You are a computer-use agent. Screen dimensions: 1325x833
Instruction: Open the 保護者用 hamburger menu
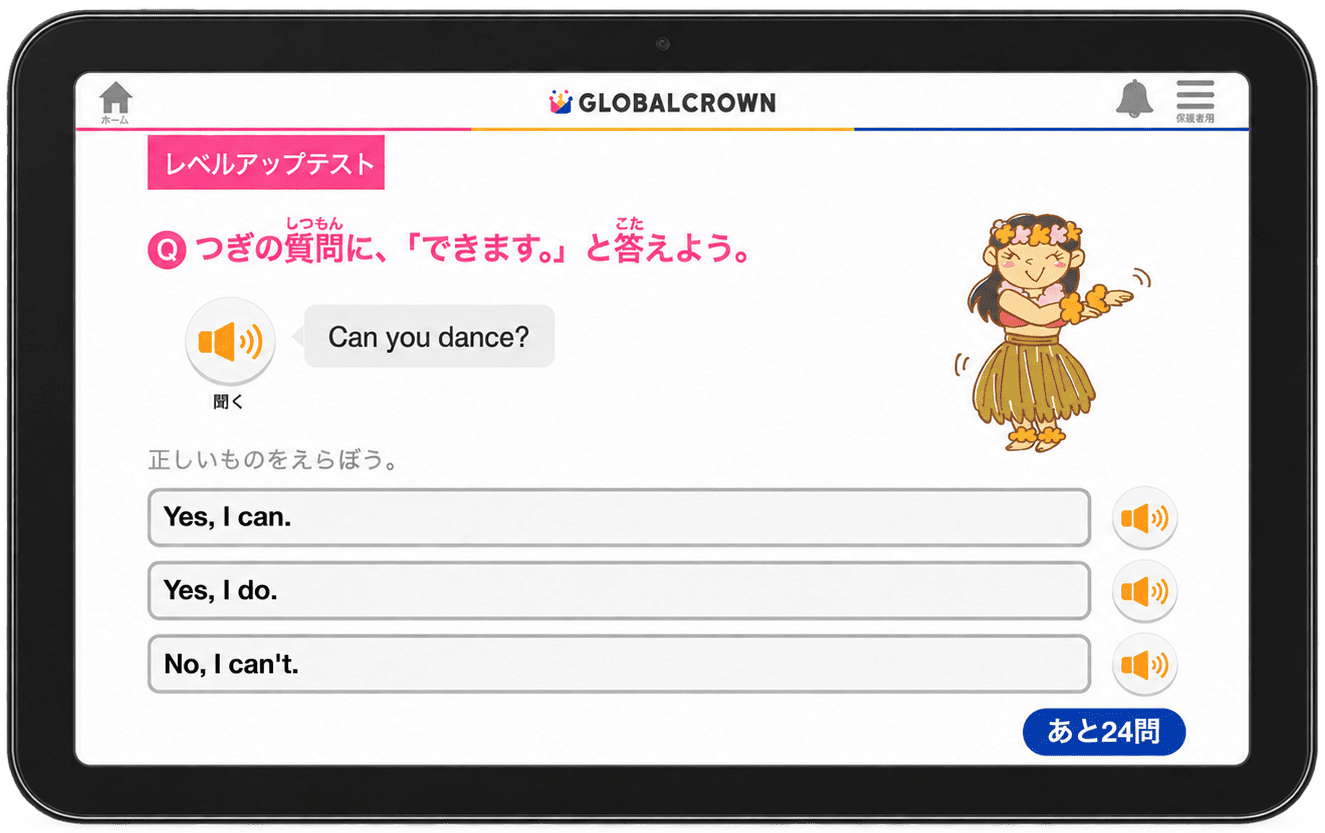(1195, 101)
